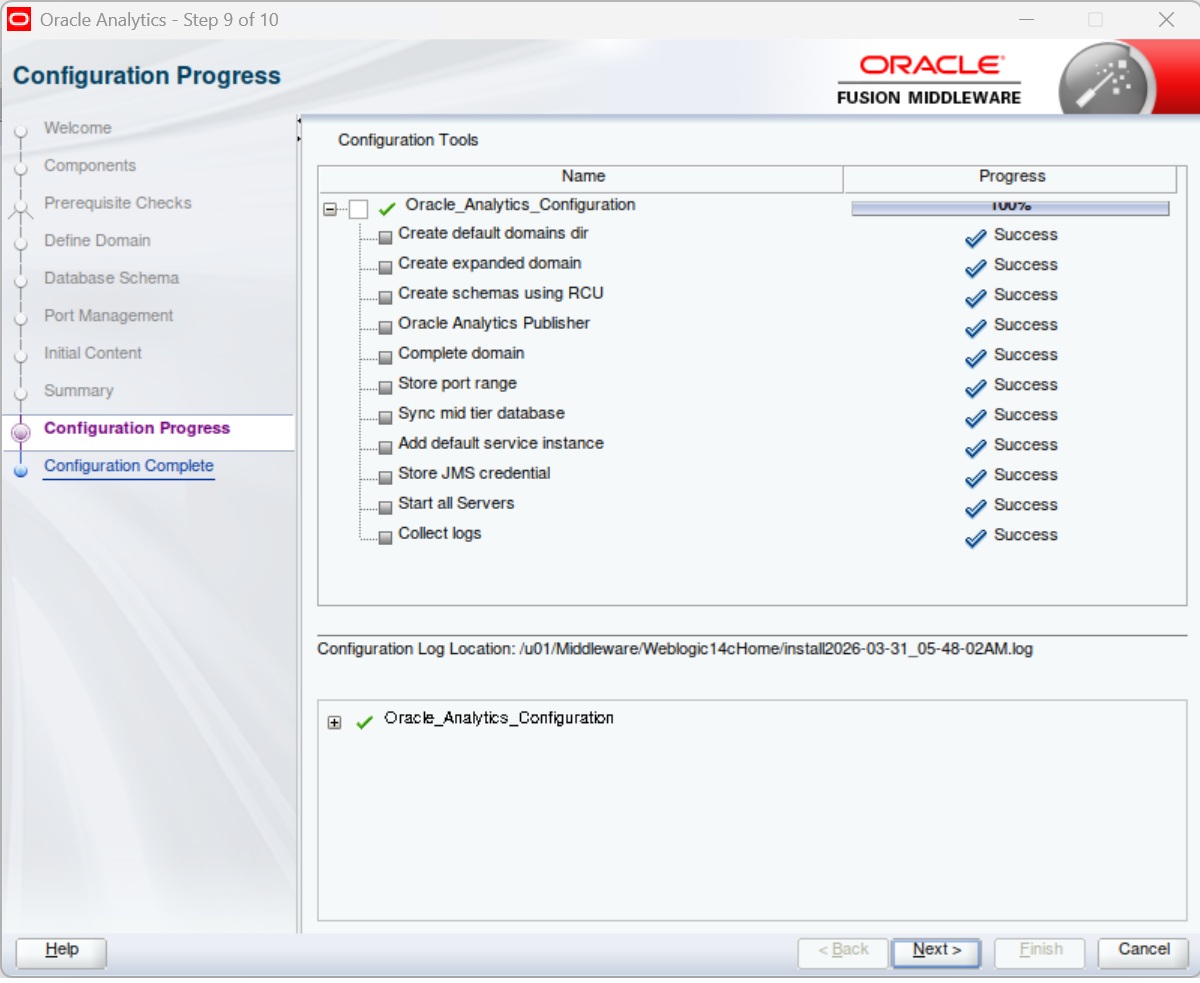Viewport: 1200px width, 983px height.
Task: Collapse the Oracle_Analytics_Configuration tree in Configuration Tools
Action: point(329,209)
